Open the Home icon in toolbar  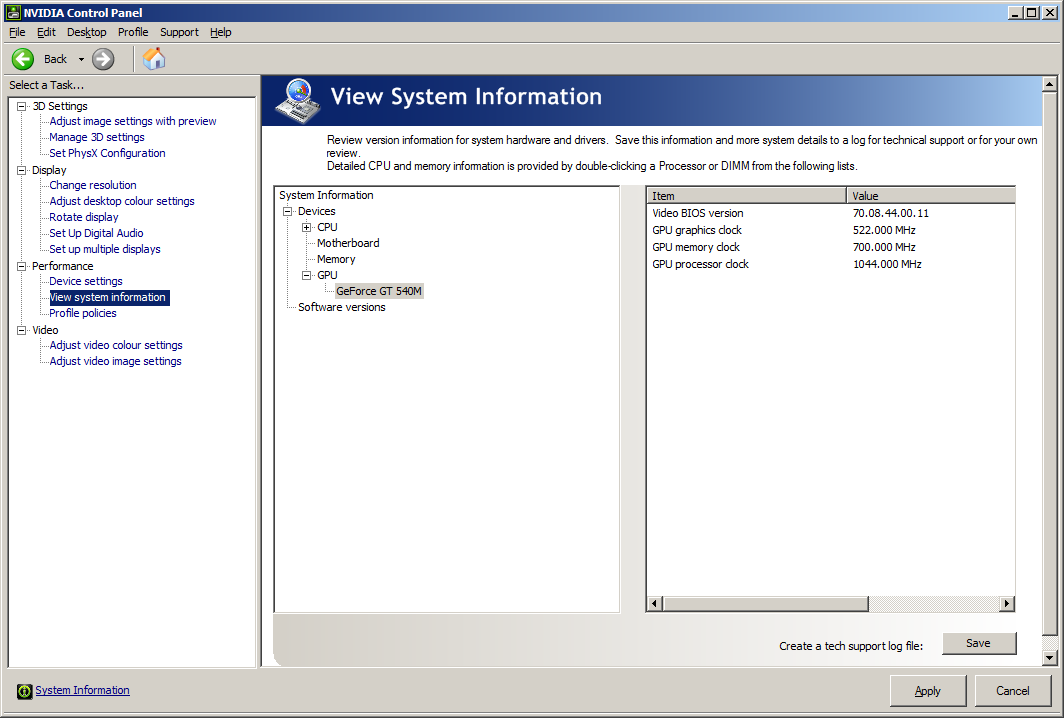coord(154,59)
